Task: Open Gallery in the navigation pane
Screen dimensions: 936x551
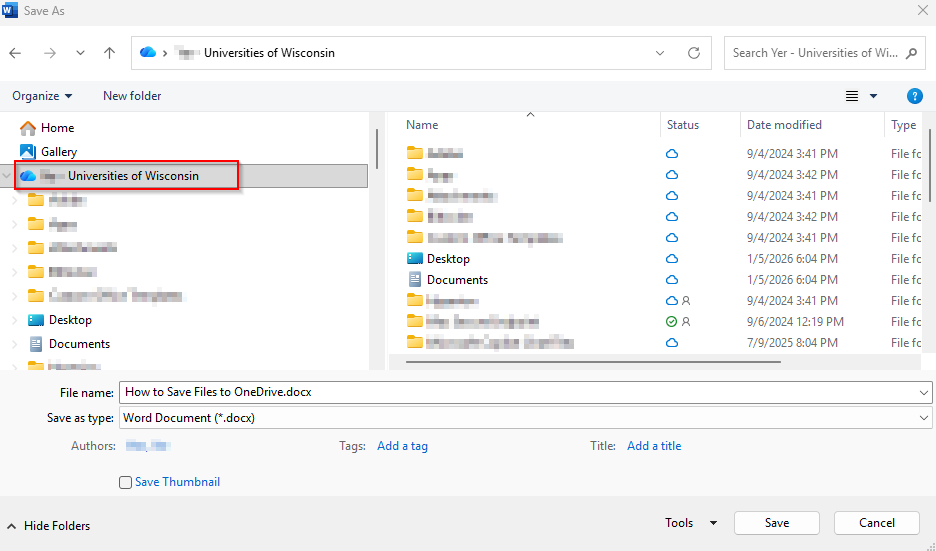Action: pos(58,152)
